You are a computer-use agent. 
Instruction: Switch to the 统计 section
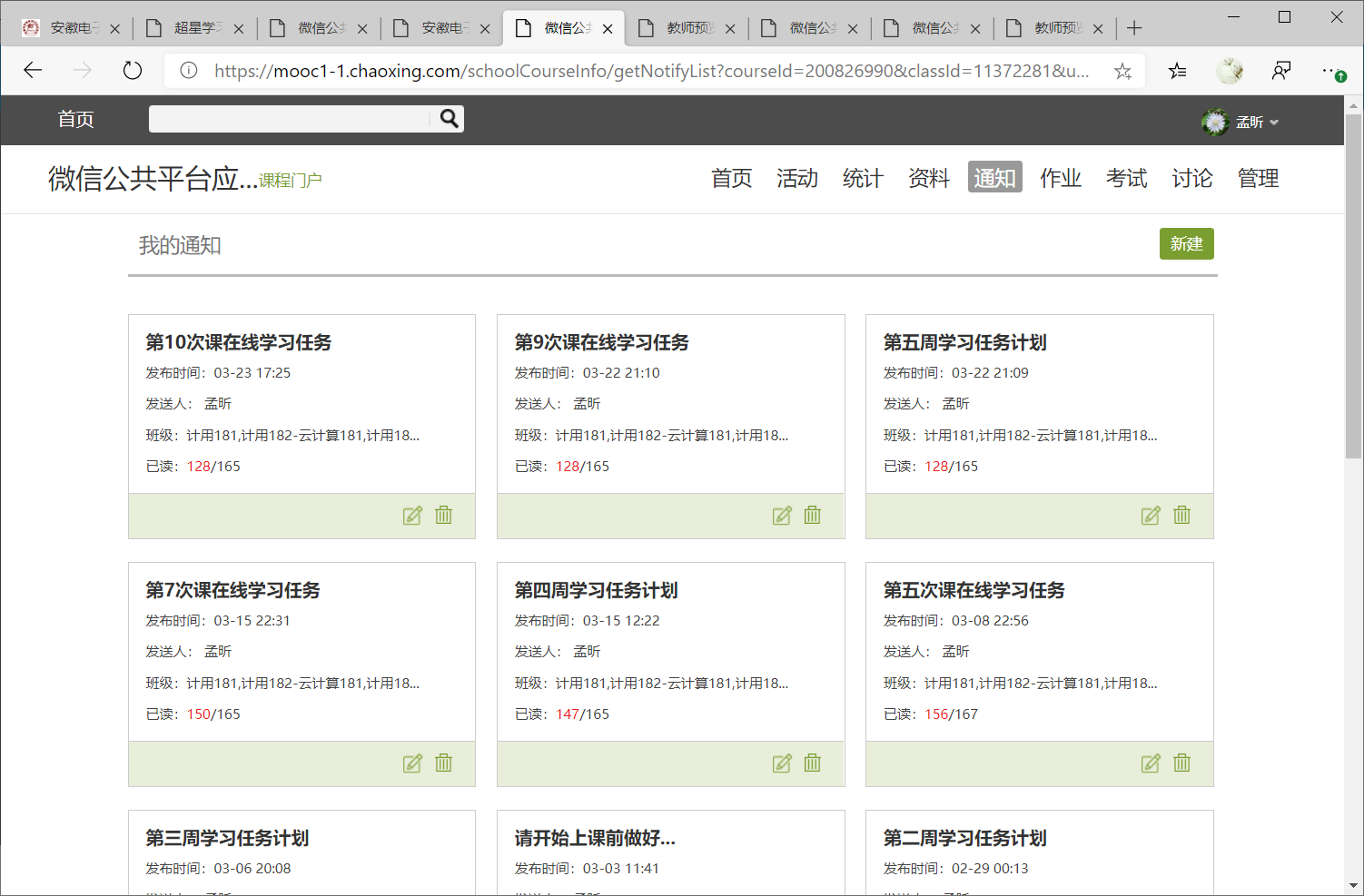(863, 178)
